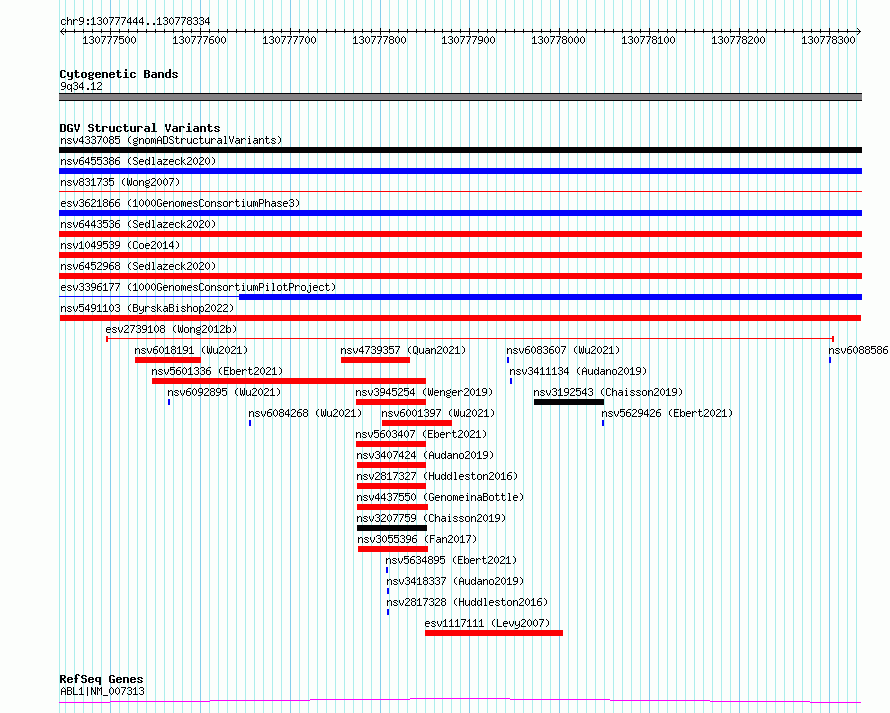Click the black bar under nsv3207759
This screenshot has height=713, width=890.
392,528
